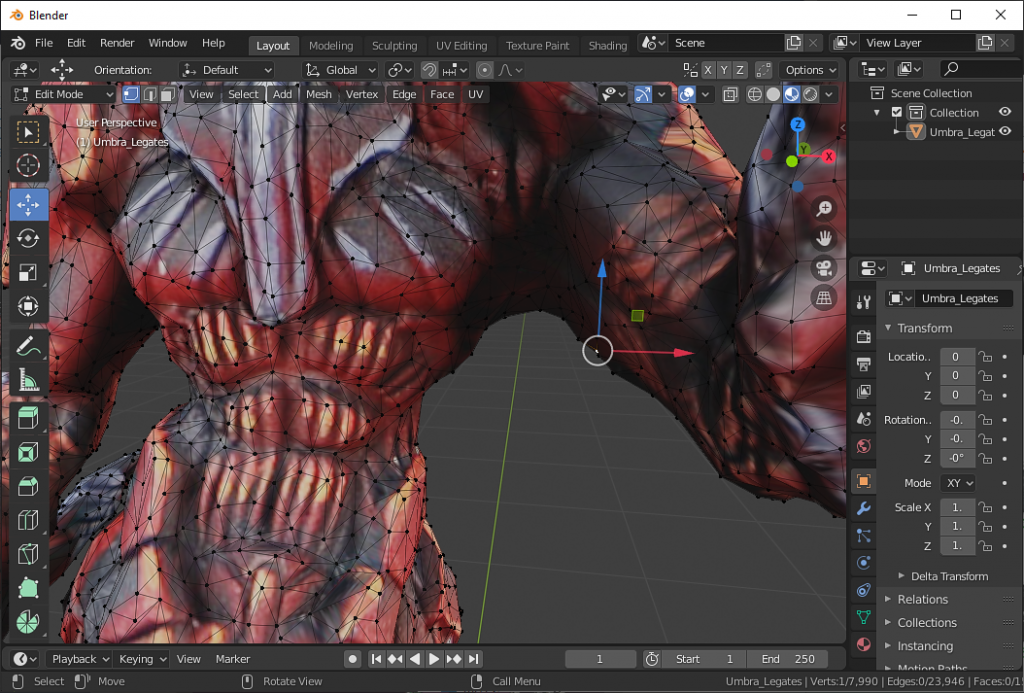The height and width of the screenshot is (693, 1024).
Task: Switch to Material Preview shading mode
Action: [791, 93]
